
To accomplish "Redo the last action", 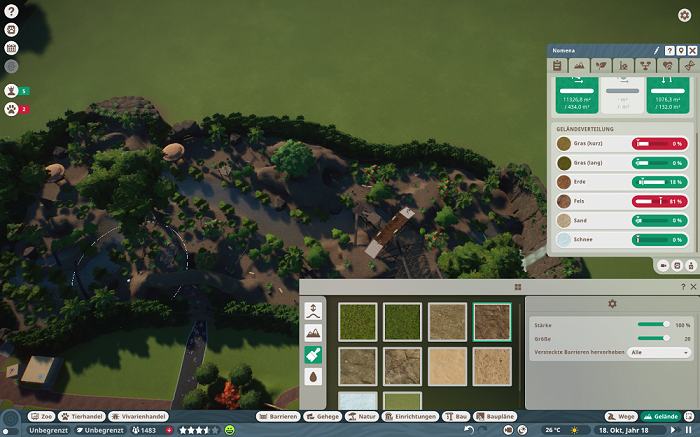I will [483, 430].
